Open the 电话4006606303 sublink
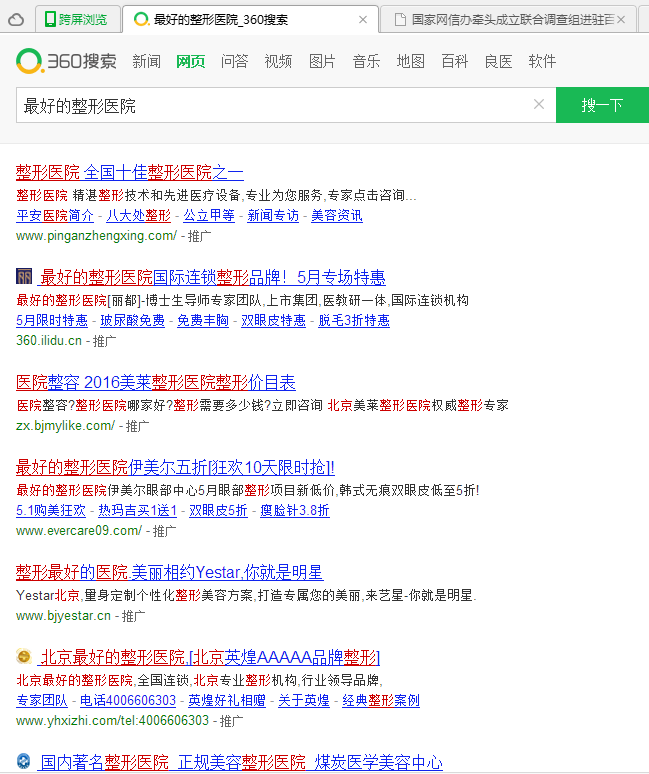 click(x=128, y=701)
